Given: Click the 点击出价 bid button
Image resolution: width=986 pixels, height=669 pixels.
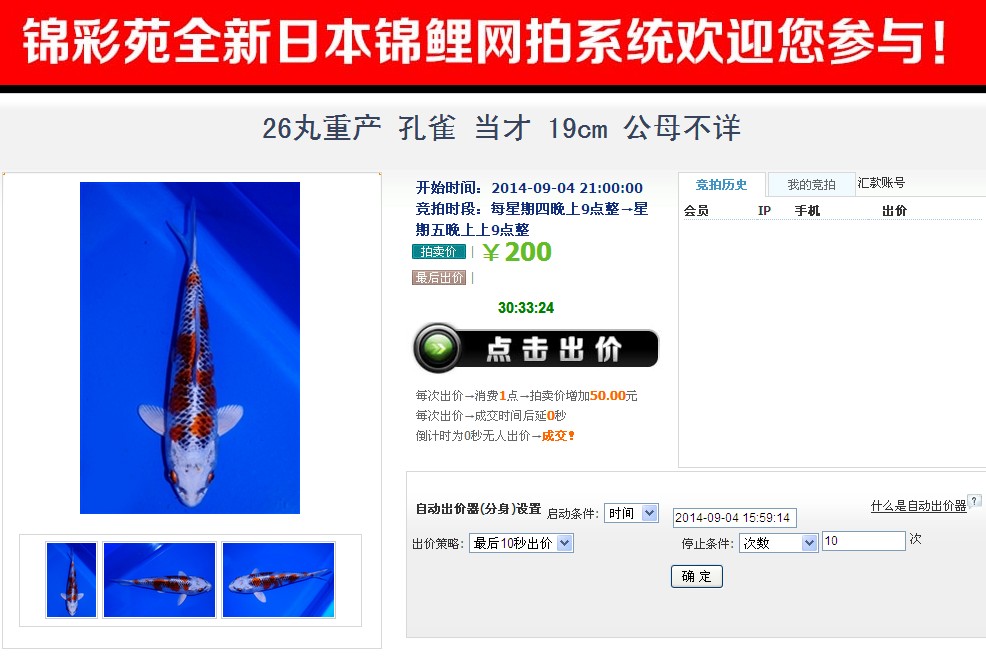Looking at the screenshot, I should (x=535, y=348).
